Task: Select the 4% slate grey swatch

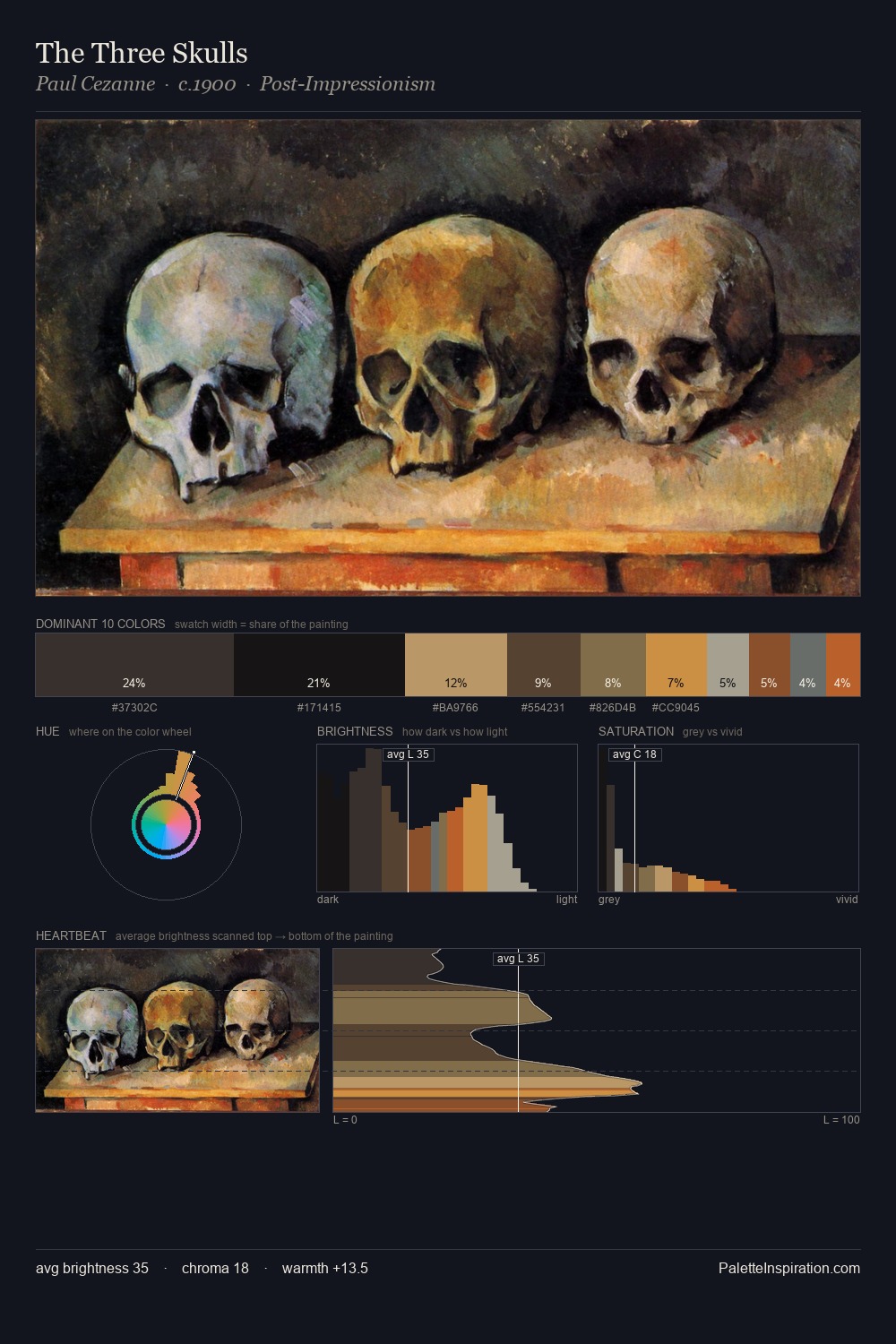Action: [x=808, y=665]
